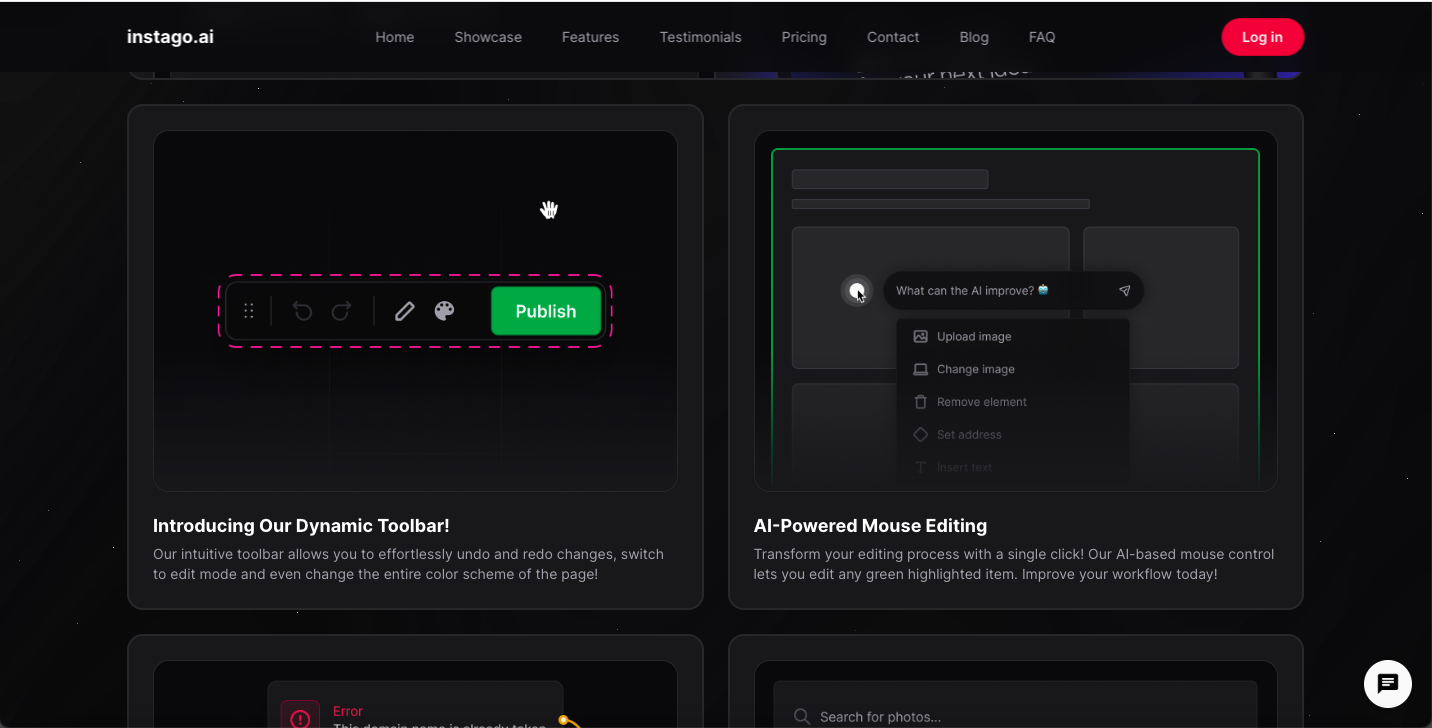Navigate to Testimonials section

coord(700,37)
